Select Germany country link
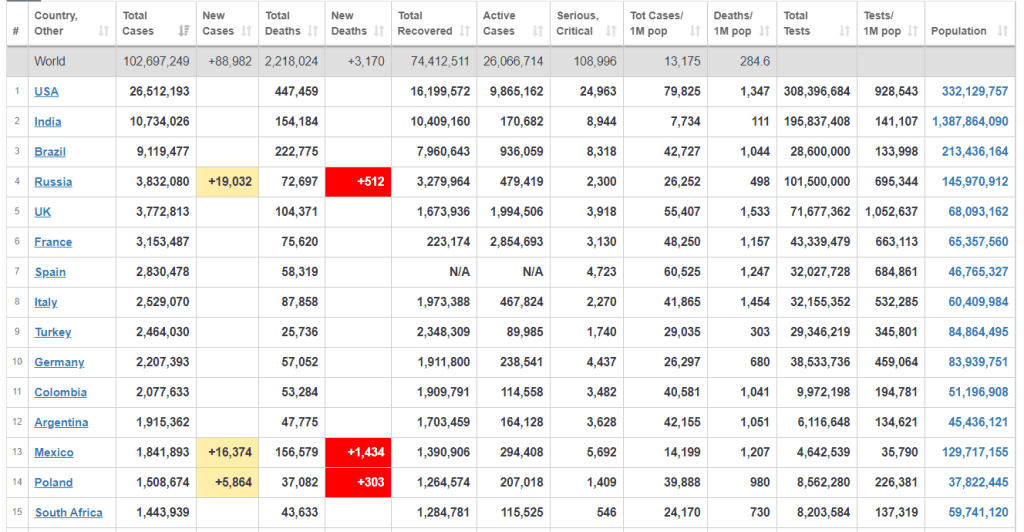The height and width of the screenshot is (532, 1024). click(x=59, y=362)
